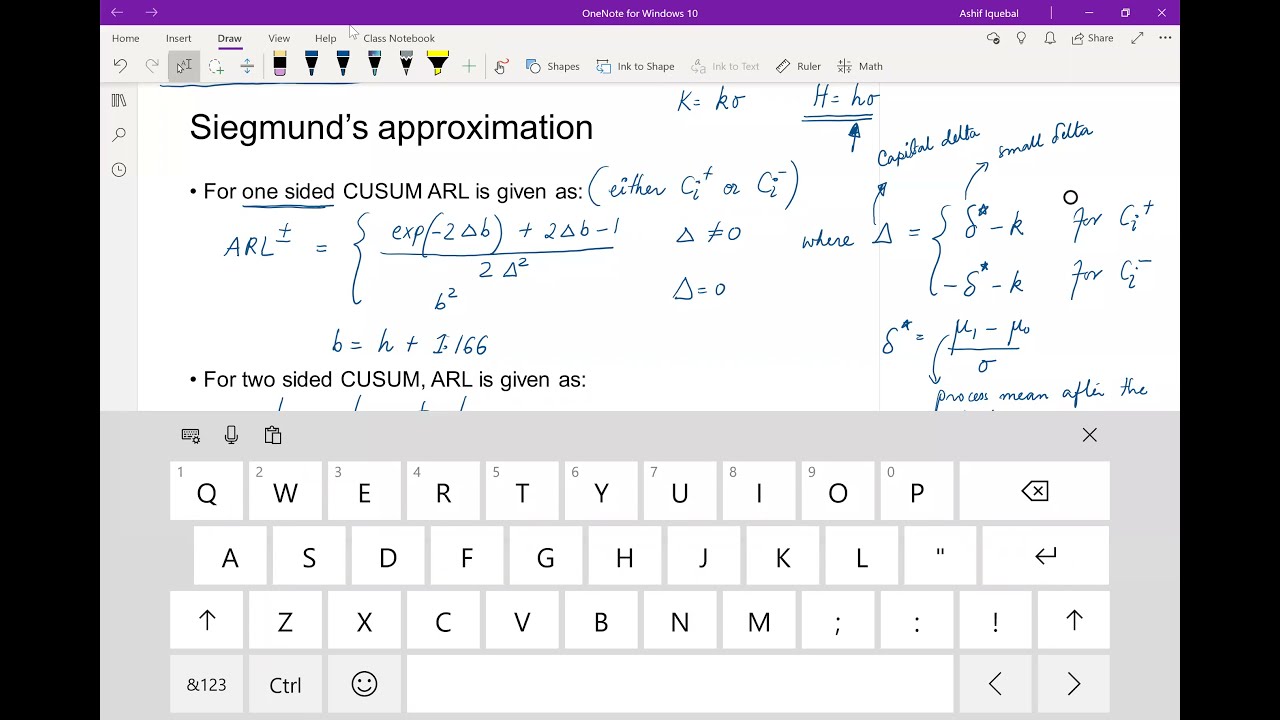Select the Draw tab
The width and height of the screenshot is (1280, 720).
[230, 38]
